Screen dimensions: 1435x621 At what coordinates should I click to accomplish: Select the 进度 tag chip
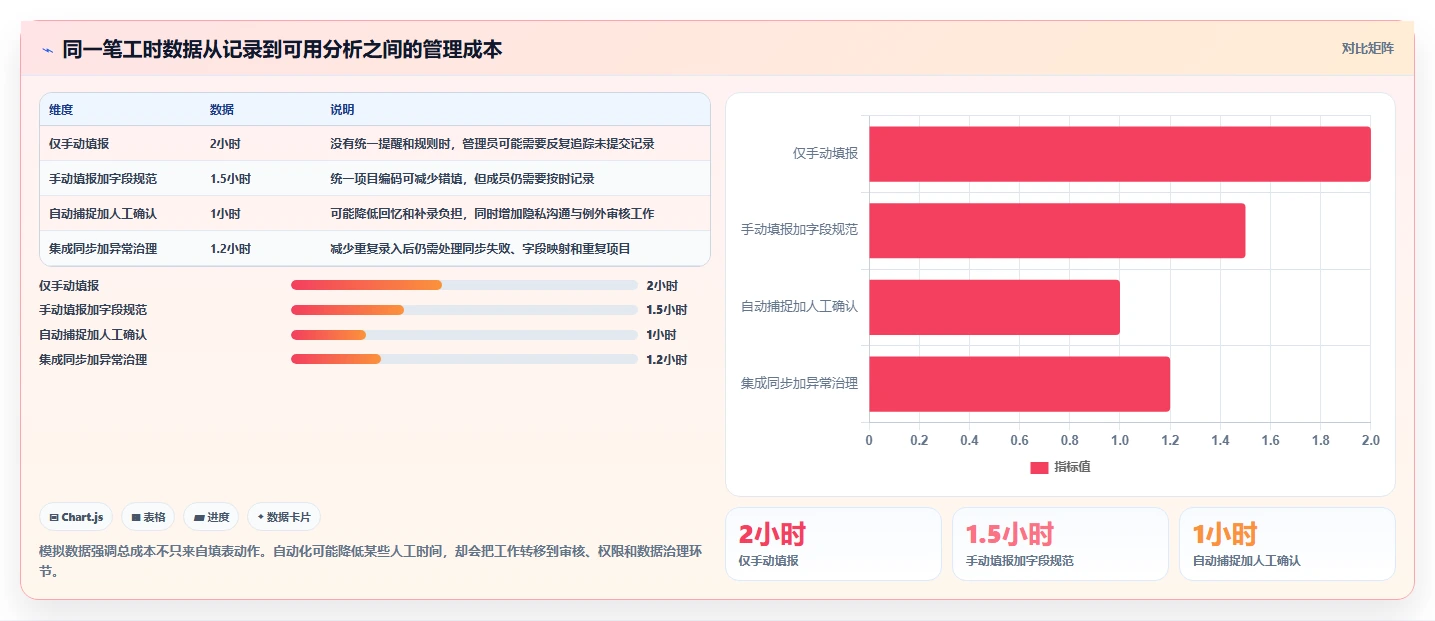tap(211, 517)
